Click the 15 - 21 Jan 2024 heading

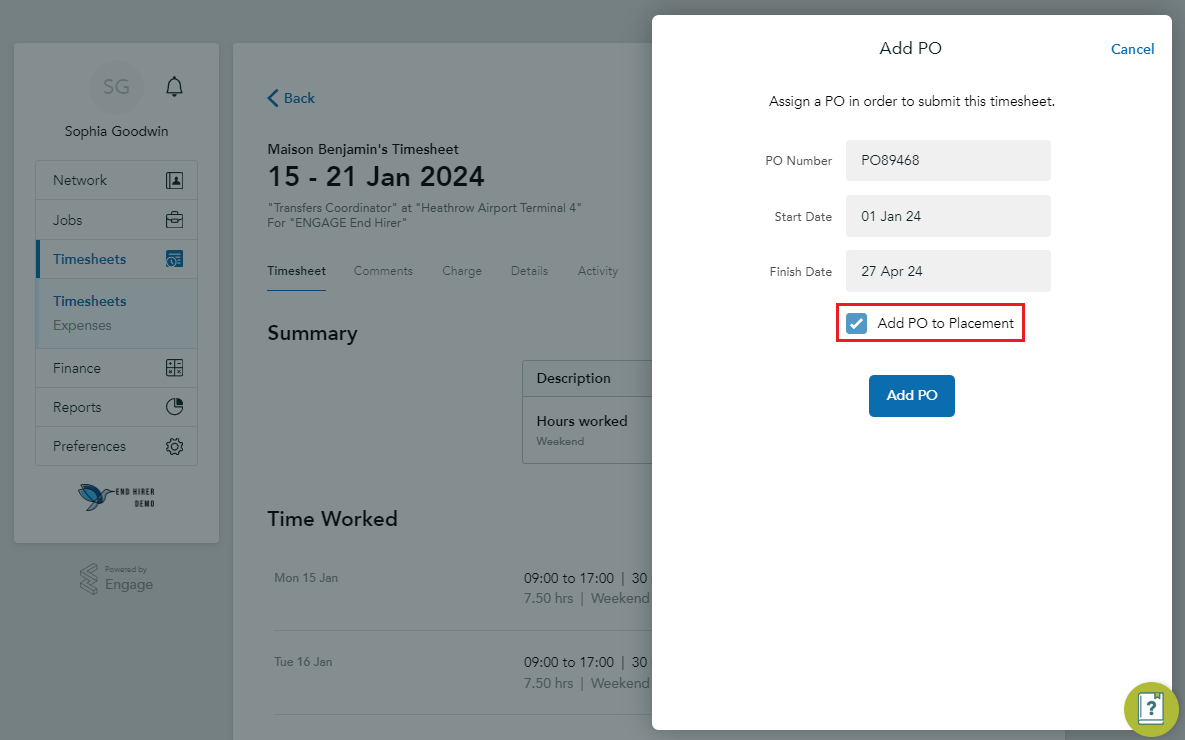pos(376,177)
